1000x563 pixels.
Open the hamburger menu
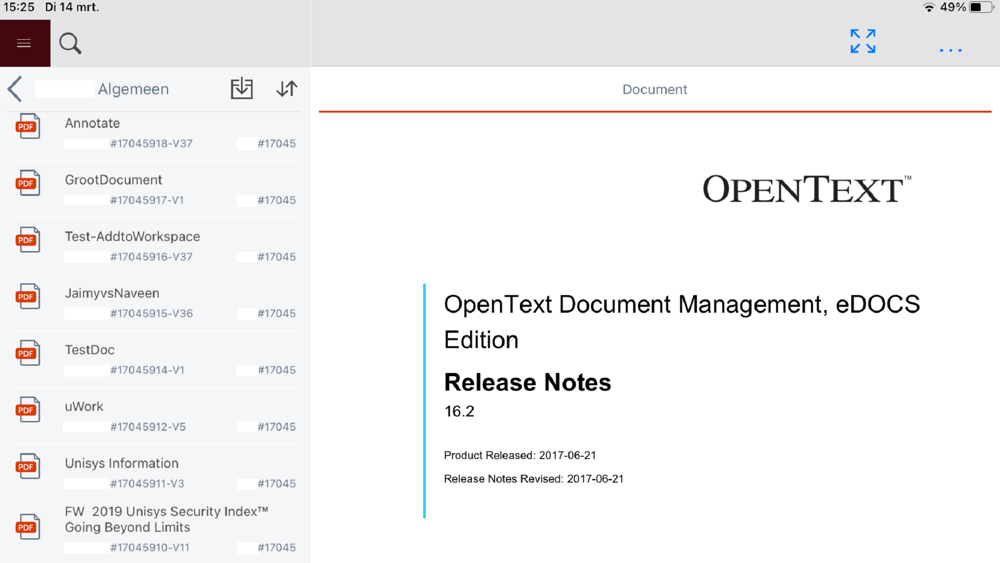click(x=24, y=43)
